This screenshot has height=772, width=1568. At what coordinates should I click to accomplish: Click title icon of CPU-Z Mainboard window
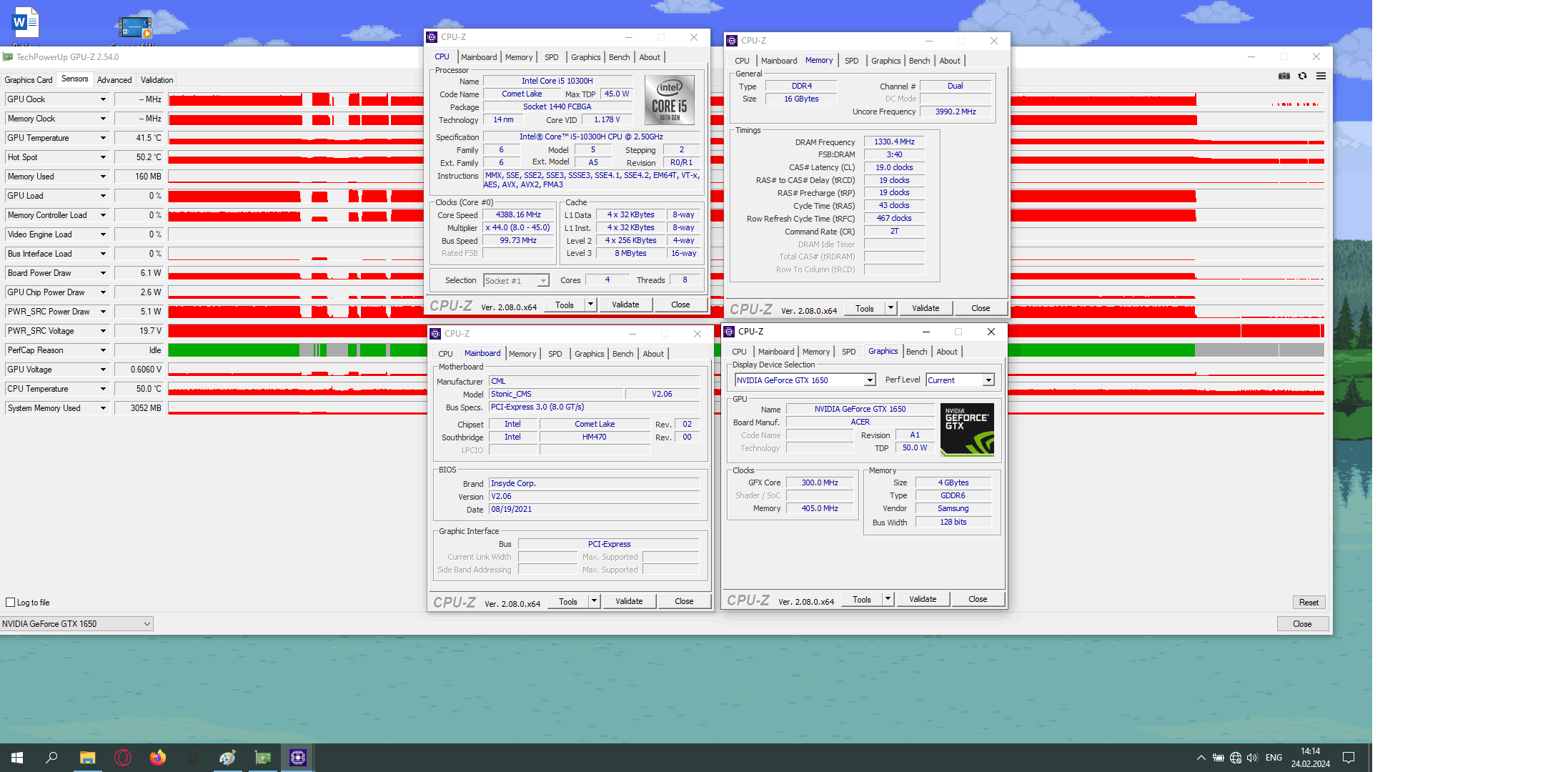[435, 334]
